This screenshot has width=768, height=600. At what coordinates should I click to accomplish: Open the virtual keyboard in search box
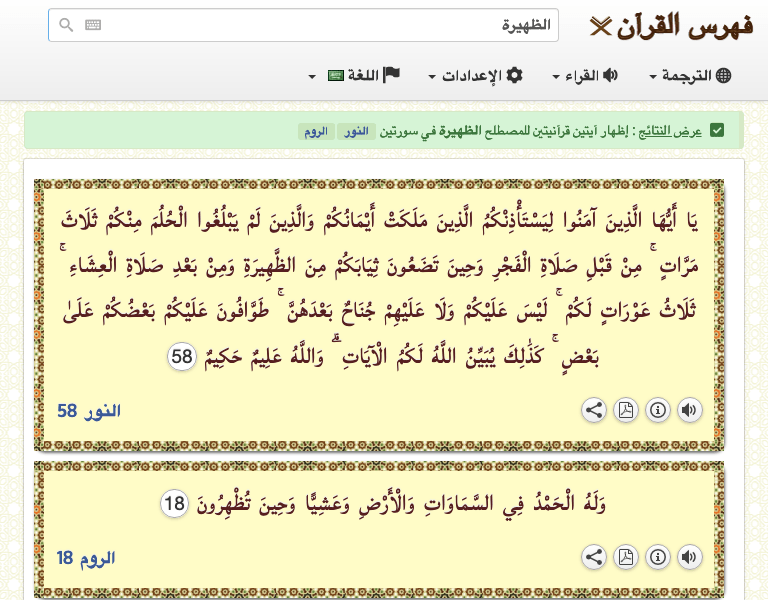(x=93, y=26)
